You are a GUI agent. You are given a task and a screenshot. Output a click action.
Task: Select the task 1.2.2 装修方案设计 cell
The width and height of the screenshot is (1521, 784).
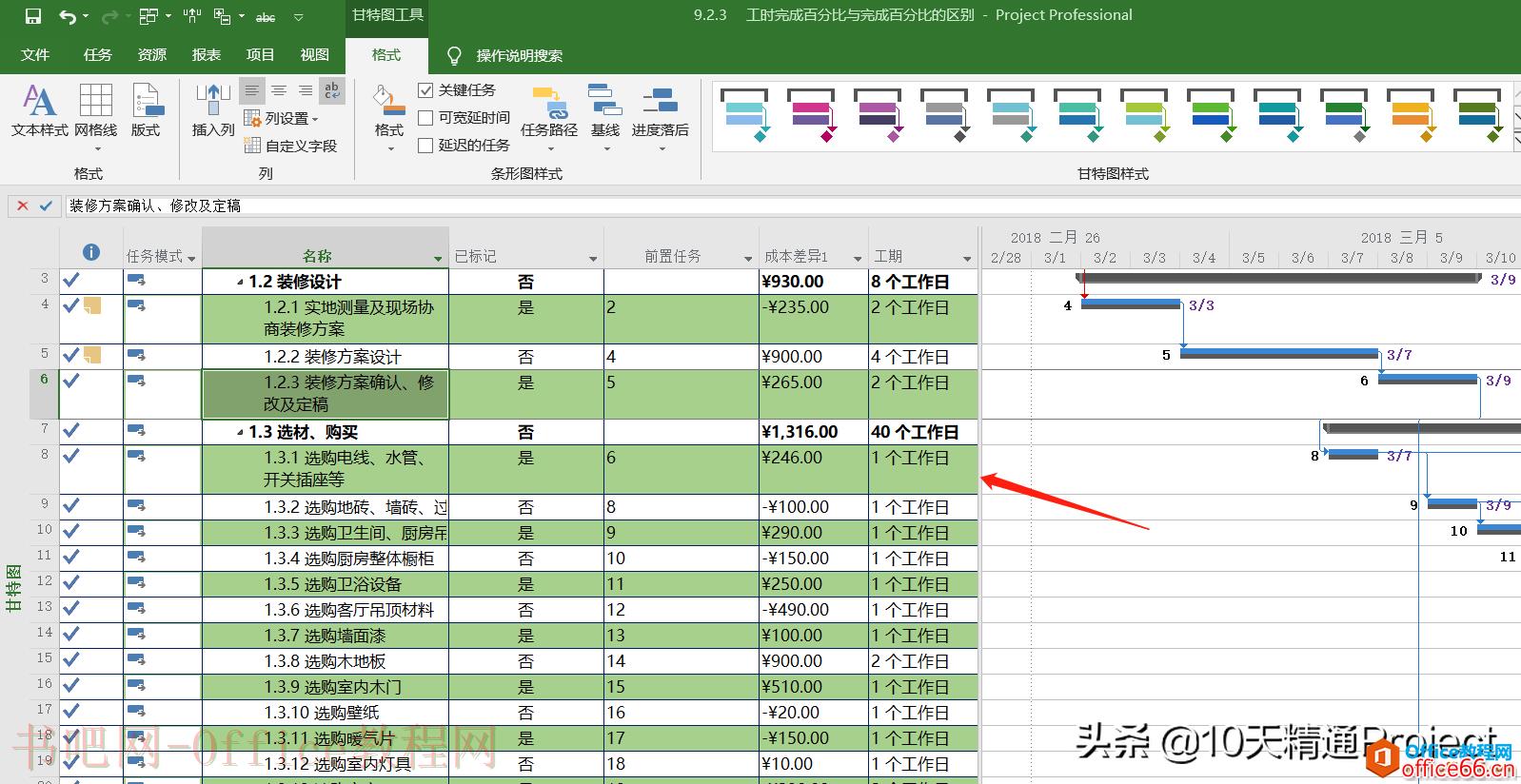click(x=326, y=357)
